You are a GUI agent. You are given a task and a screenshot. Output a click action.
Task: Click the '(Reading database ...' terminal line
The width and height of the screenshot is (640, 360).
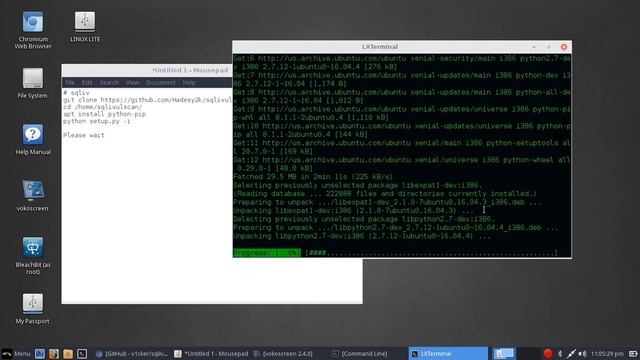tap(385, 193)
